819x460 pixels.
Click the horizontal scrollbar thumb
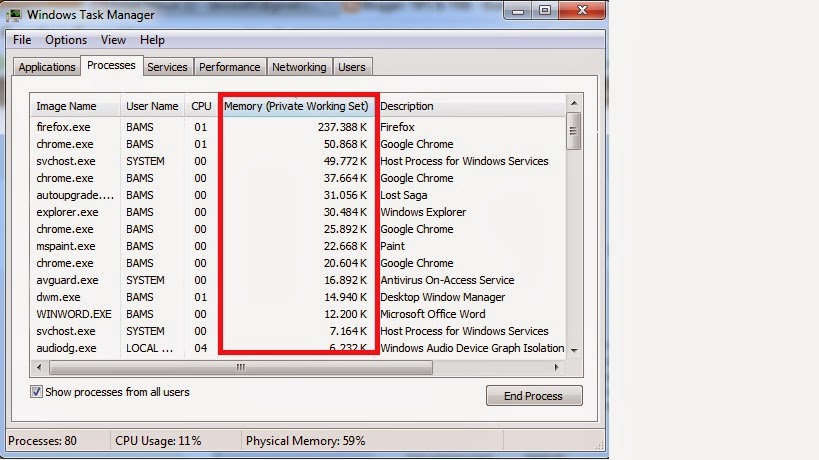click(241, 367)
